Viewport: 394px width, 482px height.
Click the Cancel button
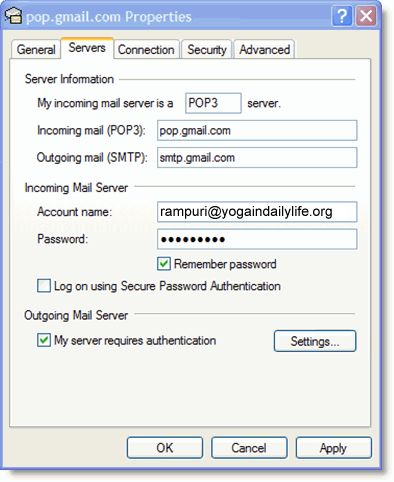tap(249, 448)
